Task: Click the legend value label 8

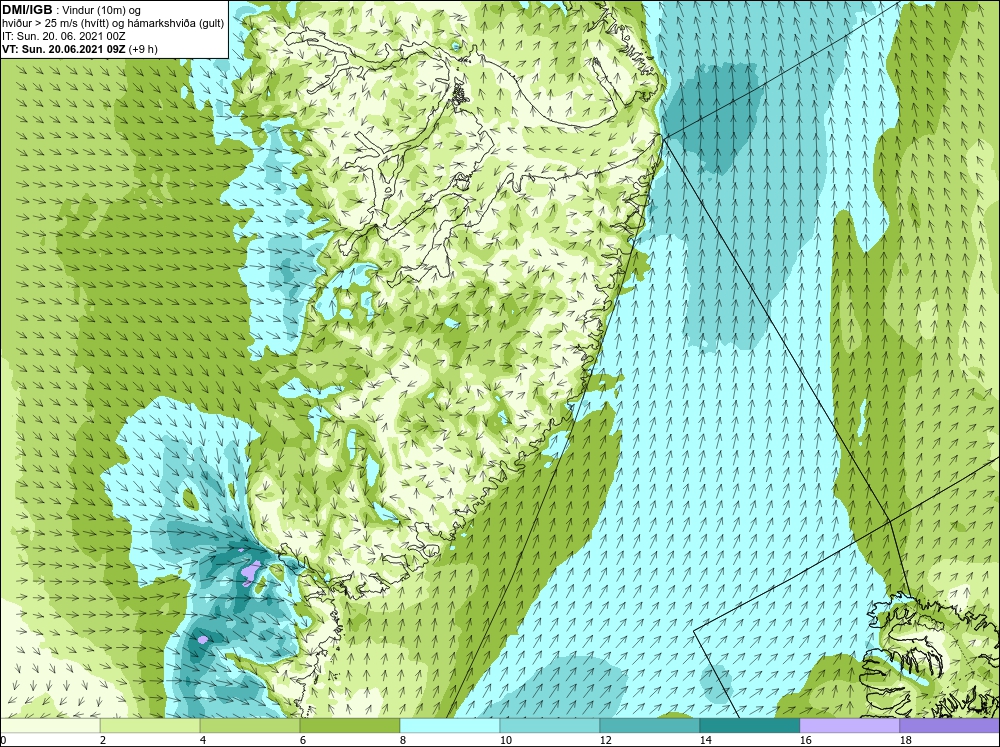Action: (x=401, y=740)
